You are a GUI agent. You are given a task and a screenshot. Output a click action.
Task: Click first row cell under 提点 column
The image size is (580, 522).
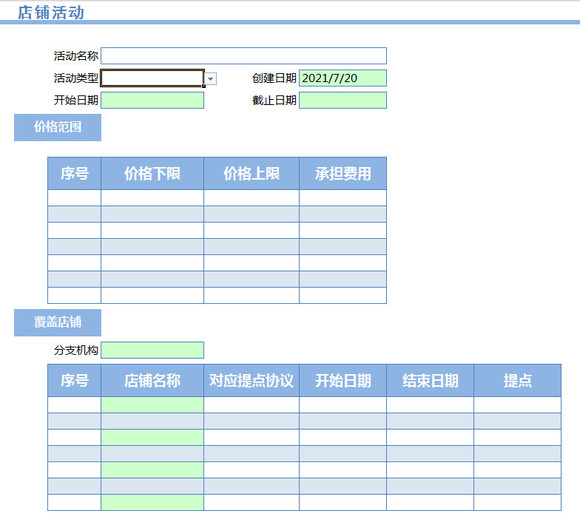point(517,405)
